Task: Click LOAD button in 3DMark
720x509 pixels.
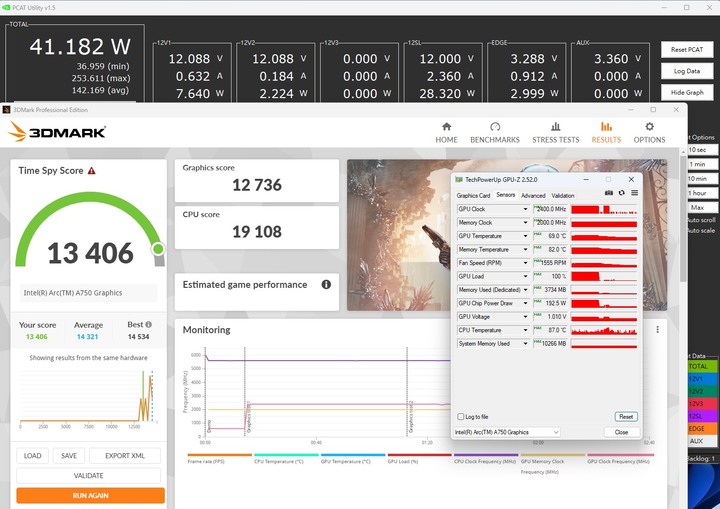Action: pos(33,456)
